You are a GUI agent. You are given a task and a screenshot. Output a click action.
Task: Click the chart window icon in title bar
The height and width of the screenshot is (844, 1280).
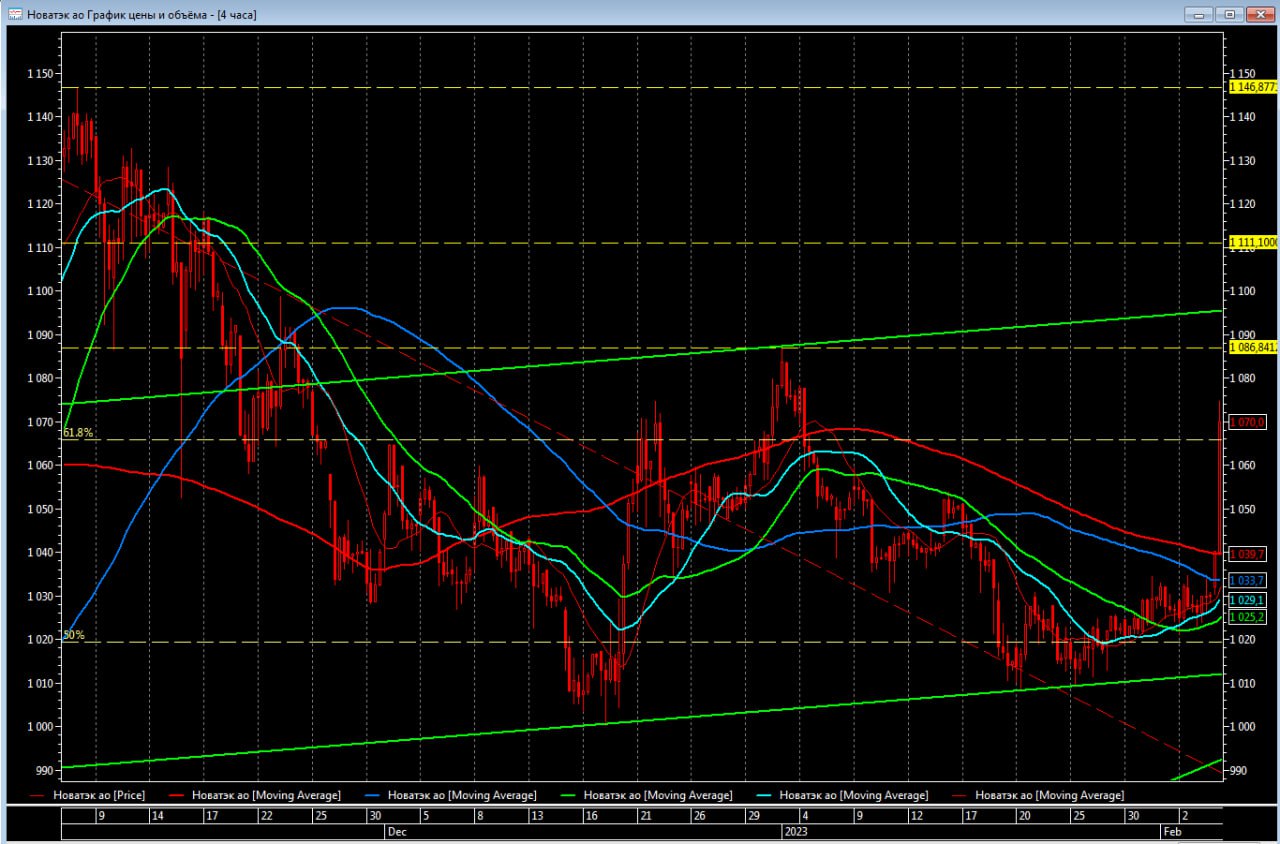(15, 14)
